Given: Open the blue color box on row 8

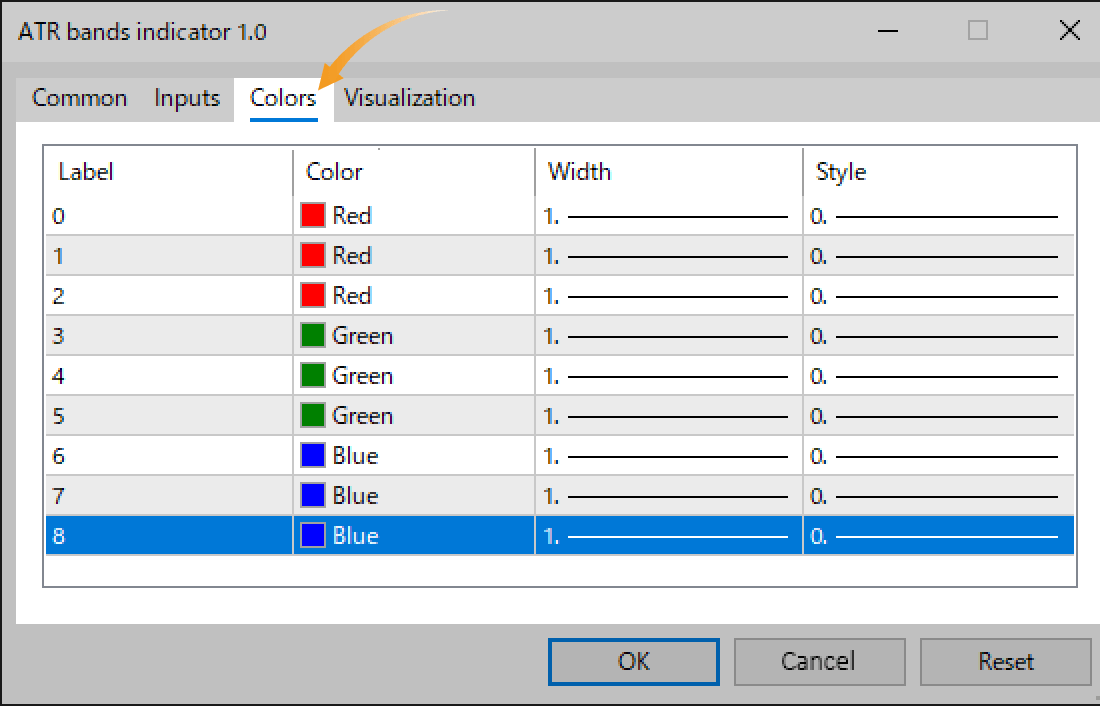Looking at the screenshot, I should pos(314,535).
